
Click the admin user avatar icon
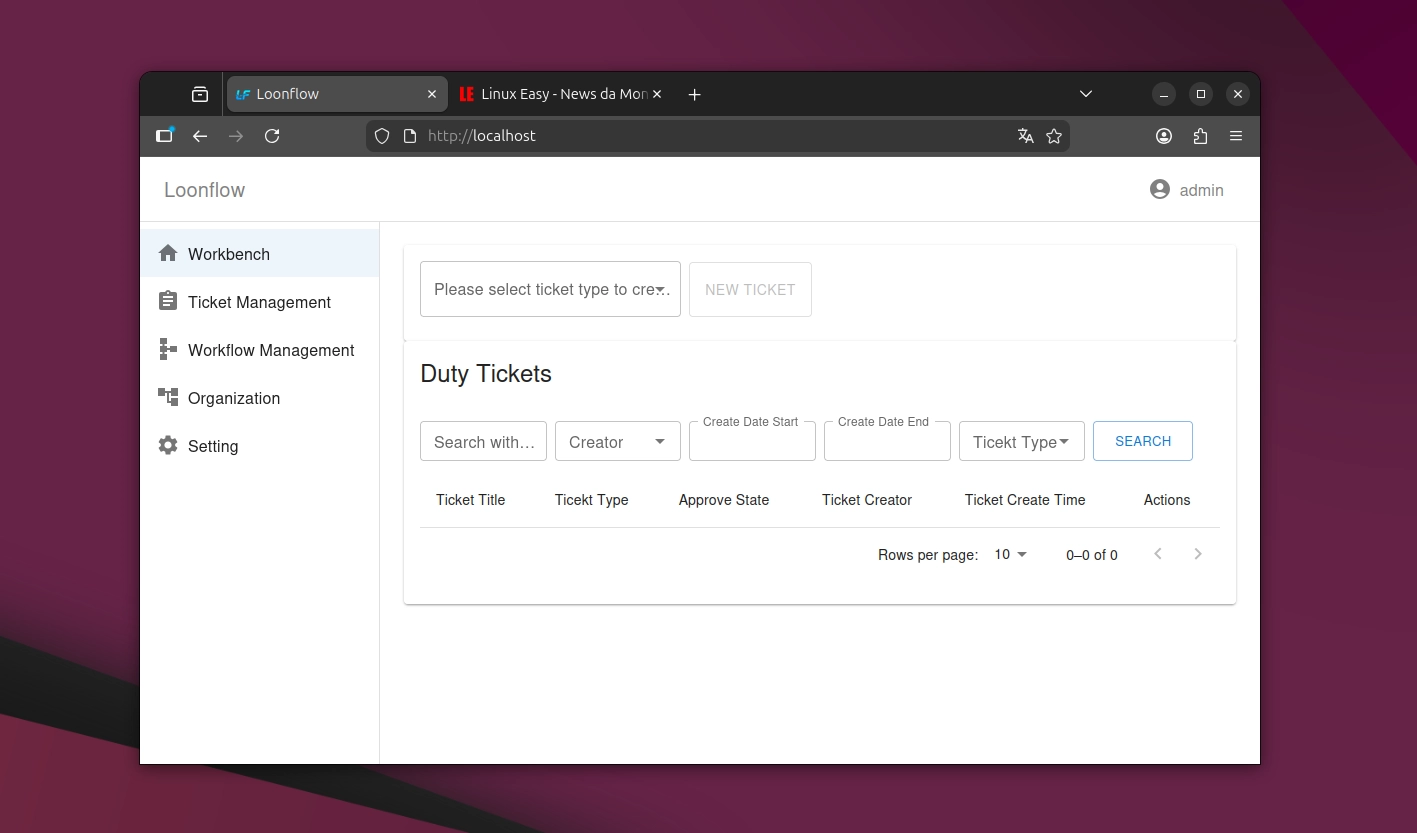click(x=1159, y=190)
